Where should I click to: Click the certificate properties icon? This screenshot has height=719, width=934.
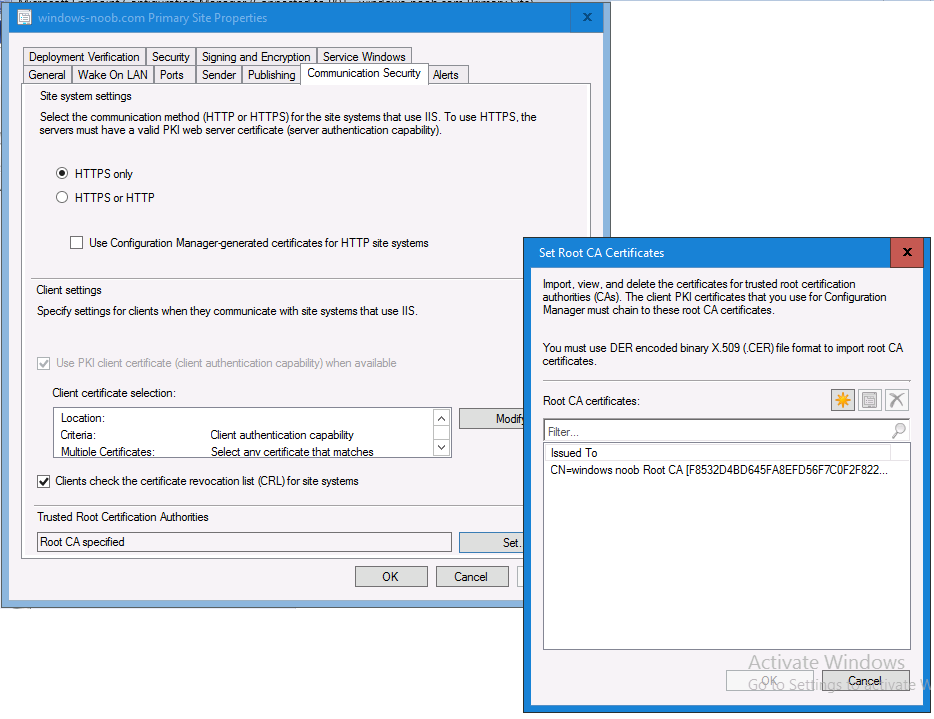point(869,400)
